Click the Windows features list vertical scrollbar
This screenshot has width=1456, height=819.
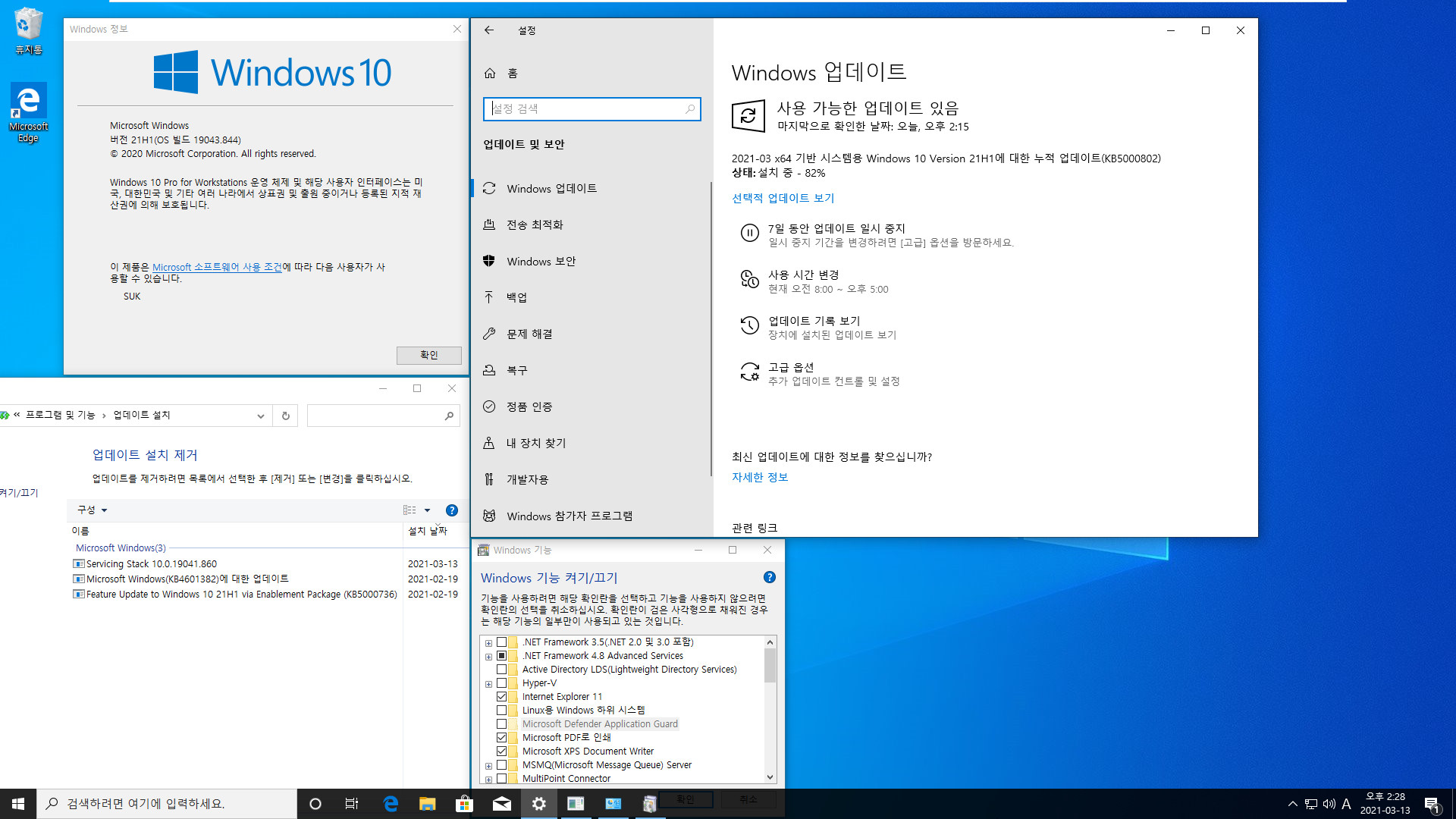770,666
